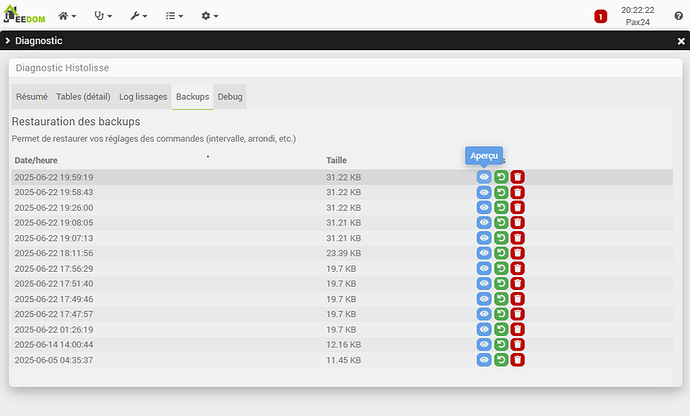
Task: Preview the 17:49:46 backup
Action: coord(484,299)
